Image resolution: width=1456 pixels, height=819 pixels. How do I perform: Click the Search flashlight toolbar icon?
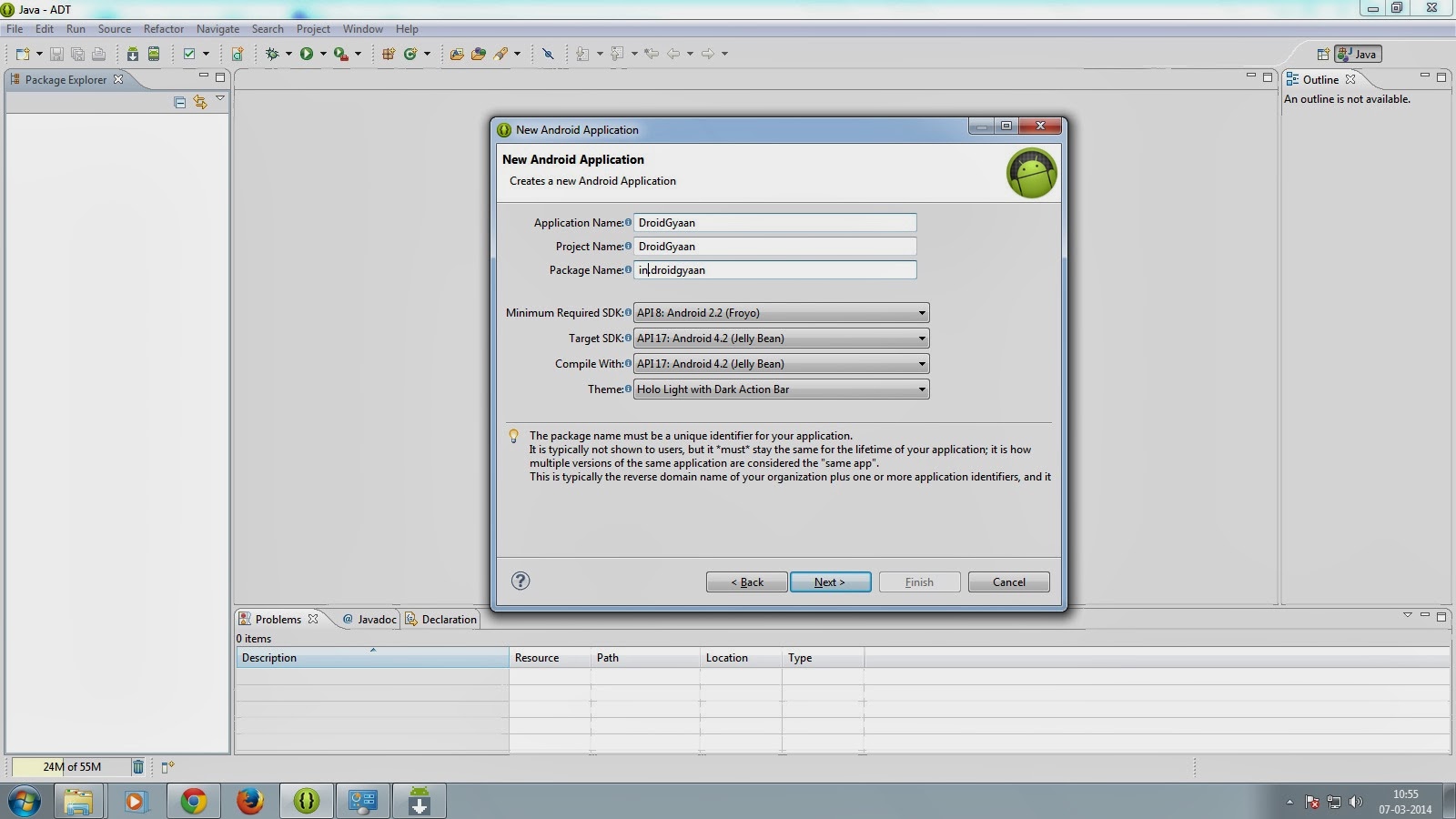(500, 54)
